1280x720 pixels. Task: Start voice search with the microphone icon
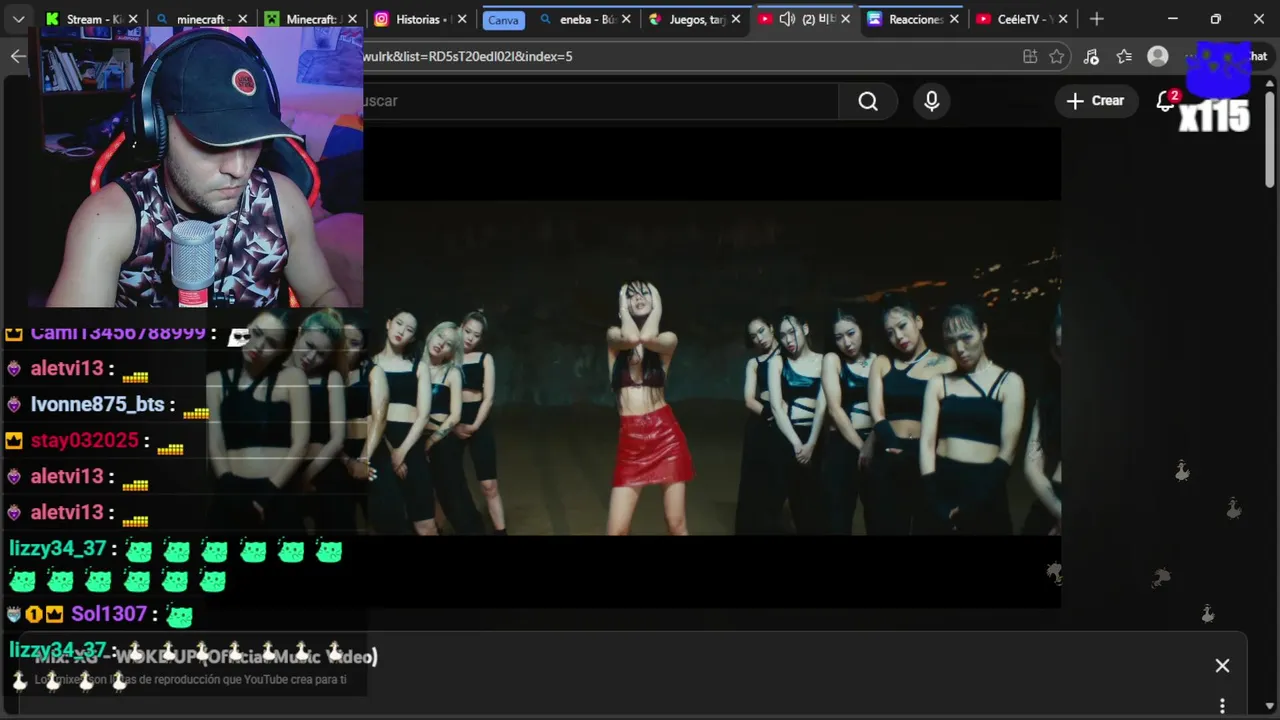[x=932, y=101]
